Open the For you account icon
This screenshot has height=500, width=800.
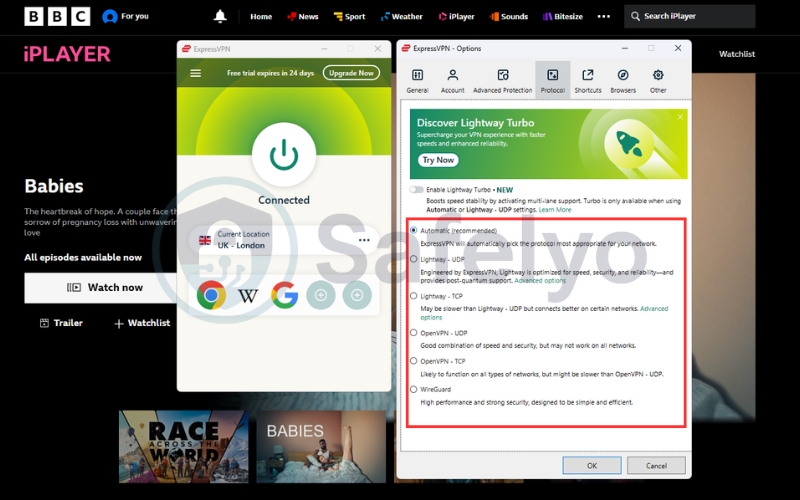click(x=110, y=16)
